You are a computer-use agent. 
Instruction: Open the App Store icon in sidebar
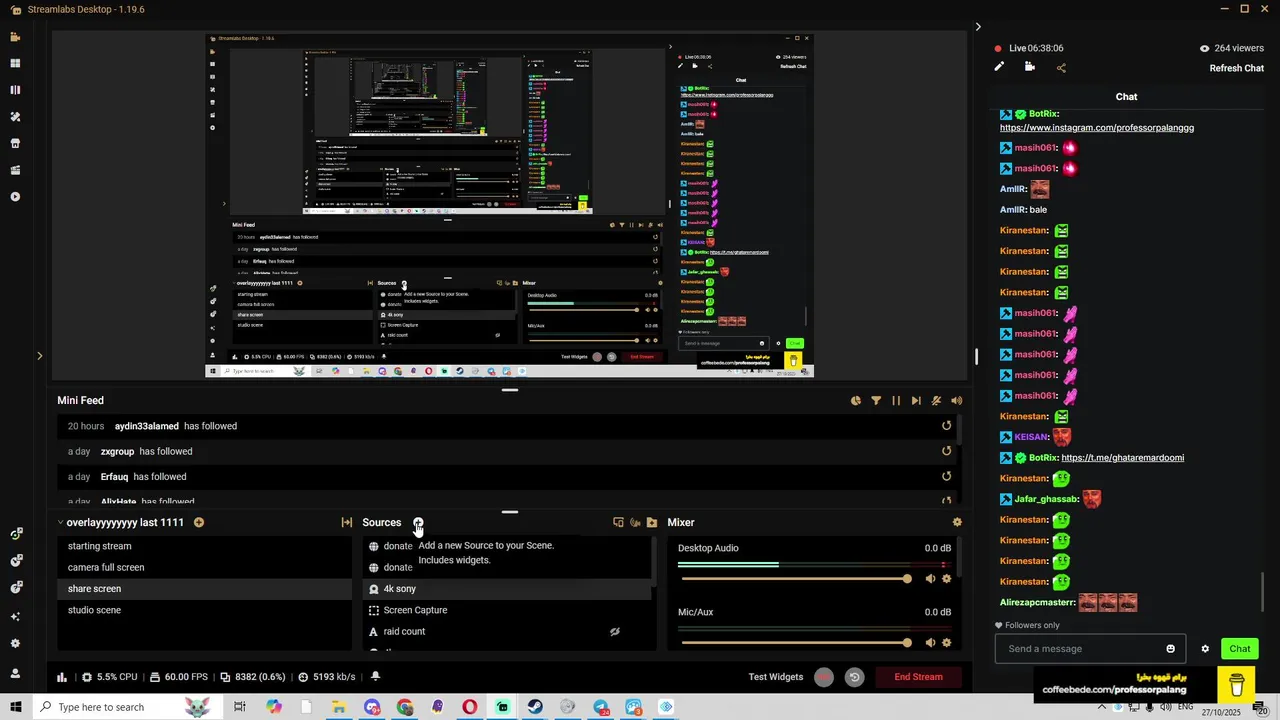pyautogui.click(x=15, y=143)
